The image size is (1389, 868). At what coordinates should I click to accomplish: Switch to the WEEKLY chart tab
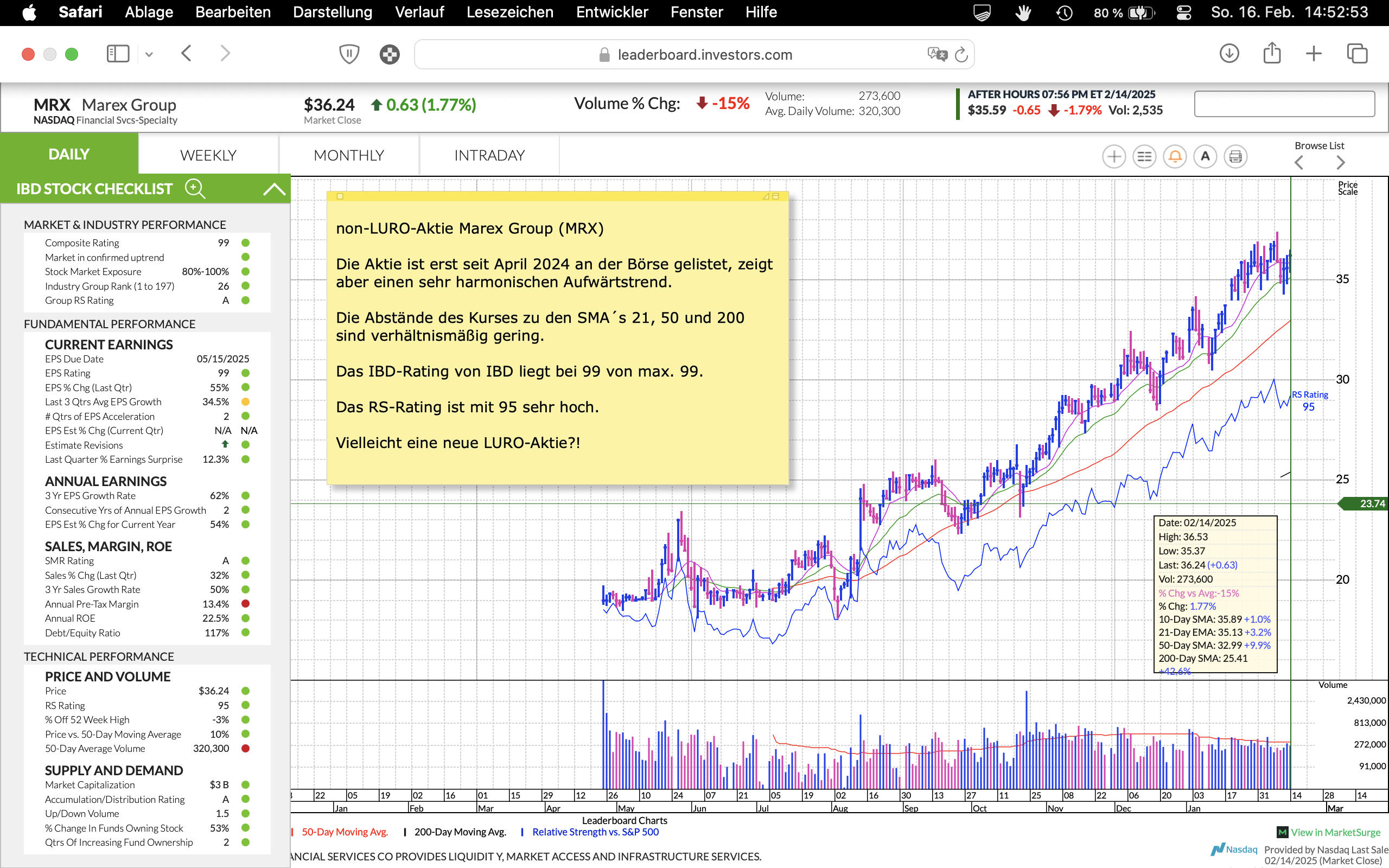point(208,155)
